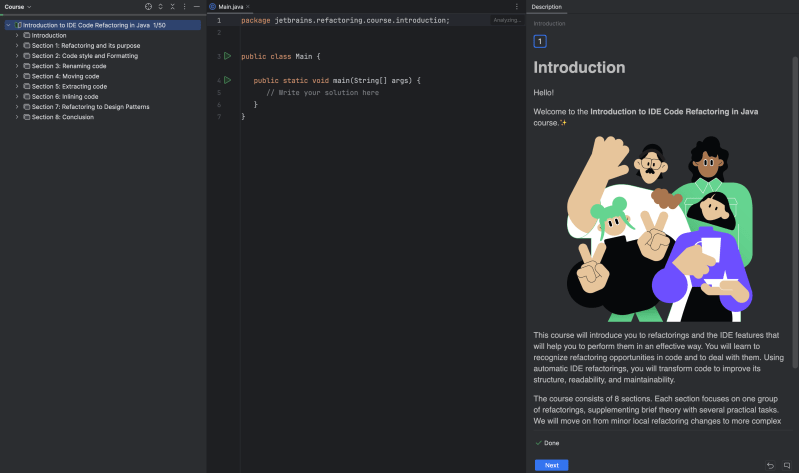
Task: Click 'public static void main' code line
Action: click(337, 81)
